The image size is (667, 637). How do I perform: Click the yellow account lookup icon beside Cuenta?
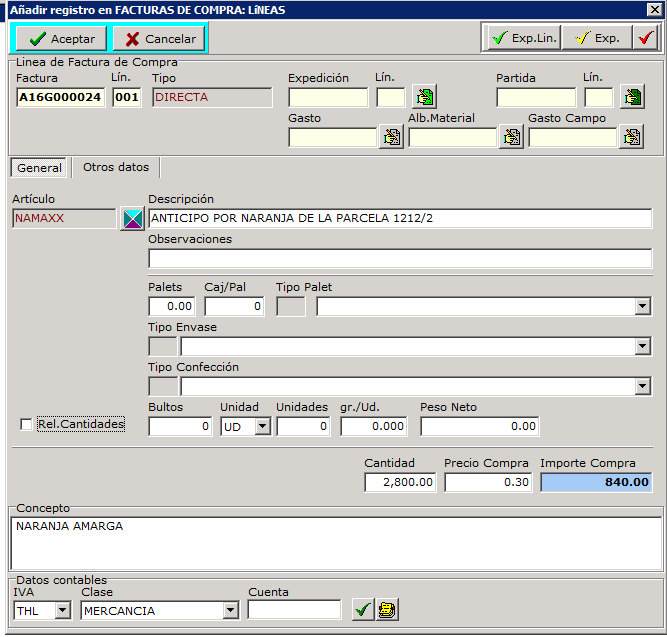click(387, 609)
